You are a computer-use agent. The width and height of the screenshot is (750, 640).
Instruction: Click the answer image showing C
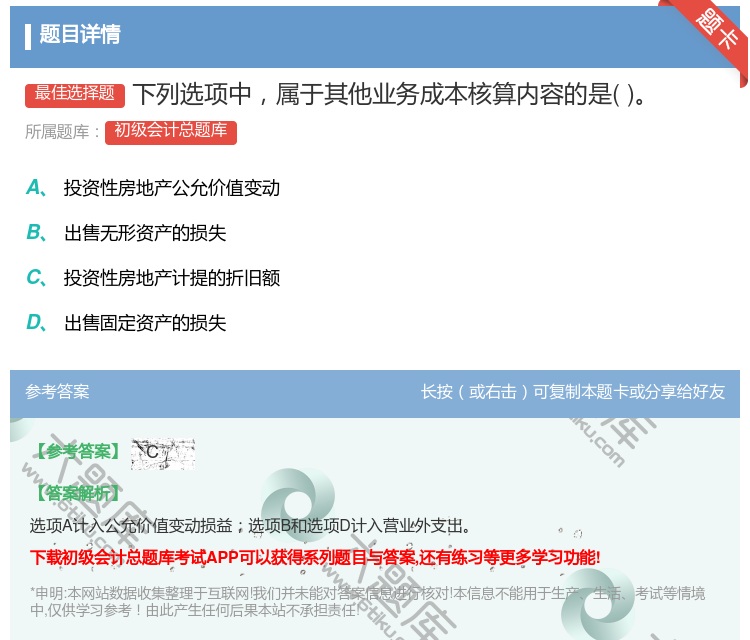(x=163, y=453)
